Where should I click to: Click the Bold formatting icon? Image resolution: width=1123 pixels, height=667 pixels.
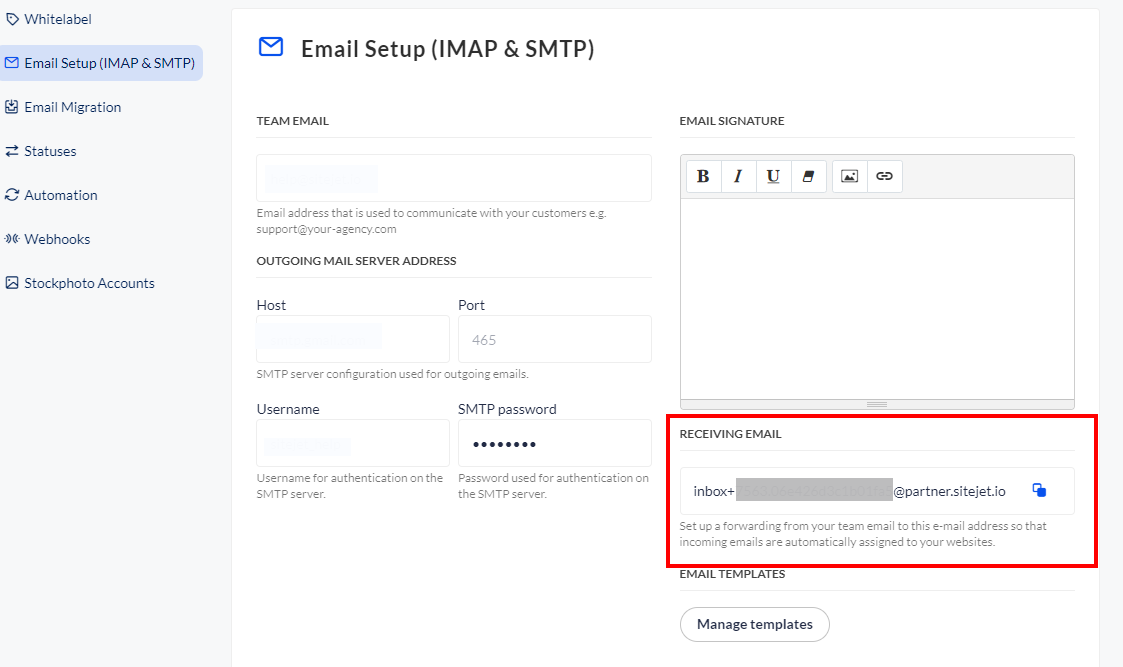(703, 176)
